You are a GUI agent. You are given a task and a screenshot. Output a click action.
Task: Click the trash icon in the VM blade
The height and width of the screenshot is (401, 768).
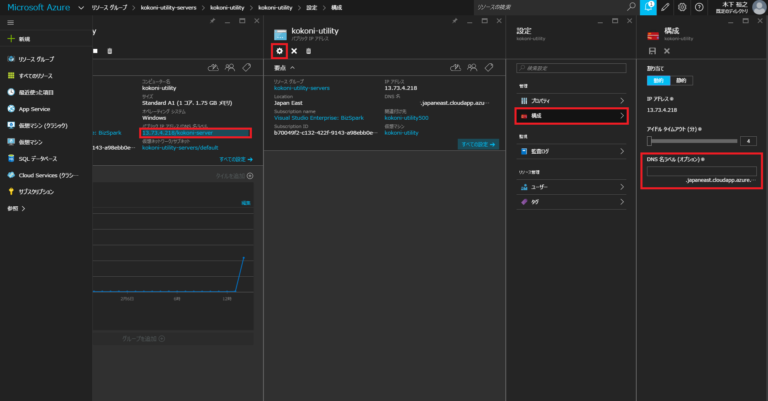(110, 51)
